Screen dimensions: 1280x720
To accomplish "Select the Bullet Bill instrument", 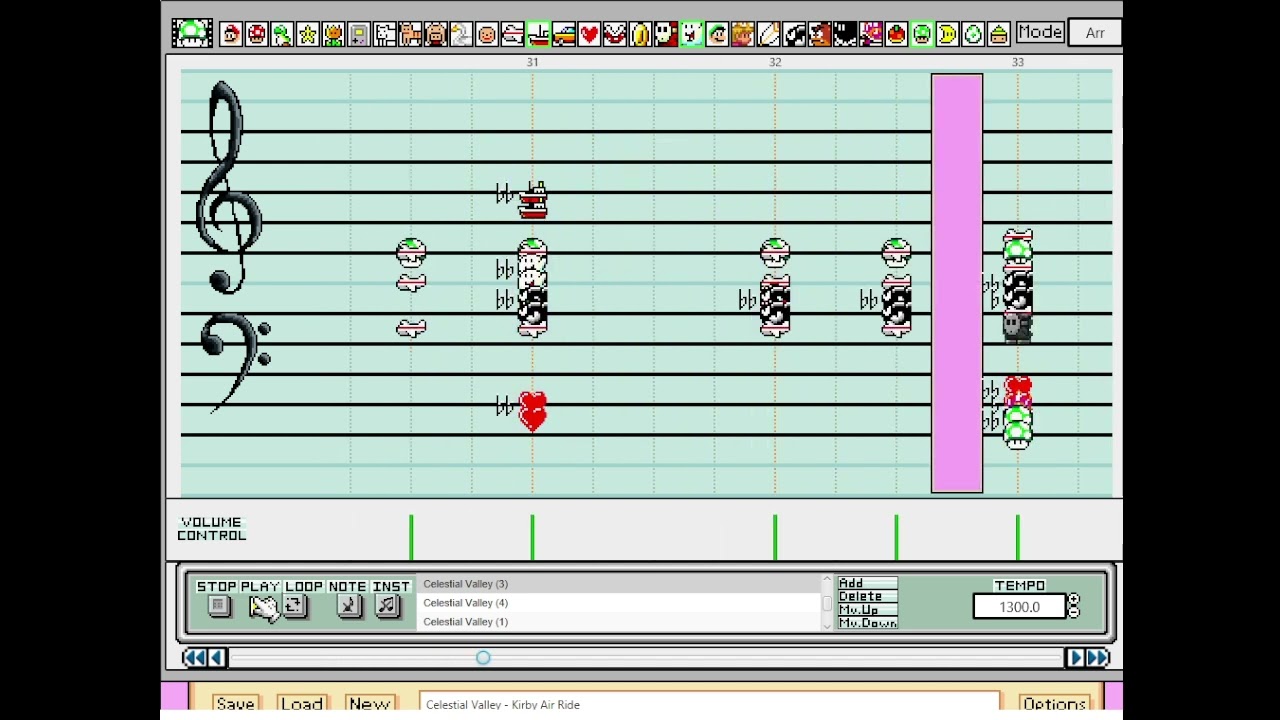I will (x=794, y=34).
